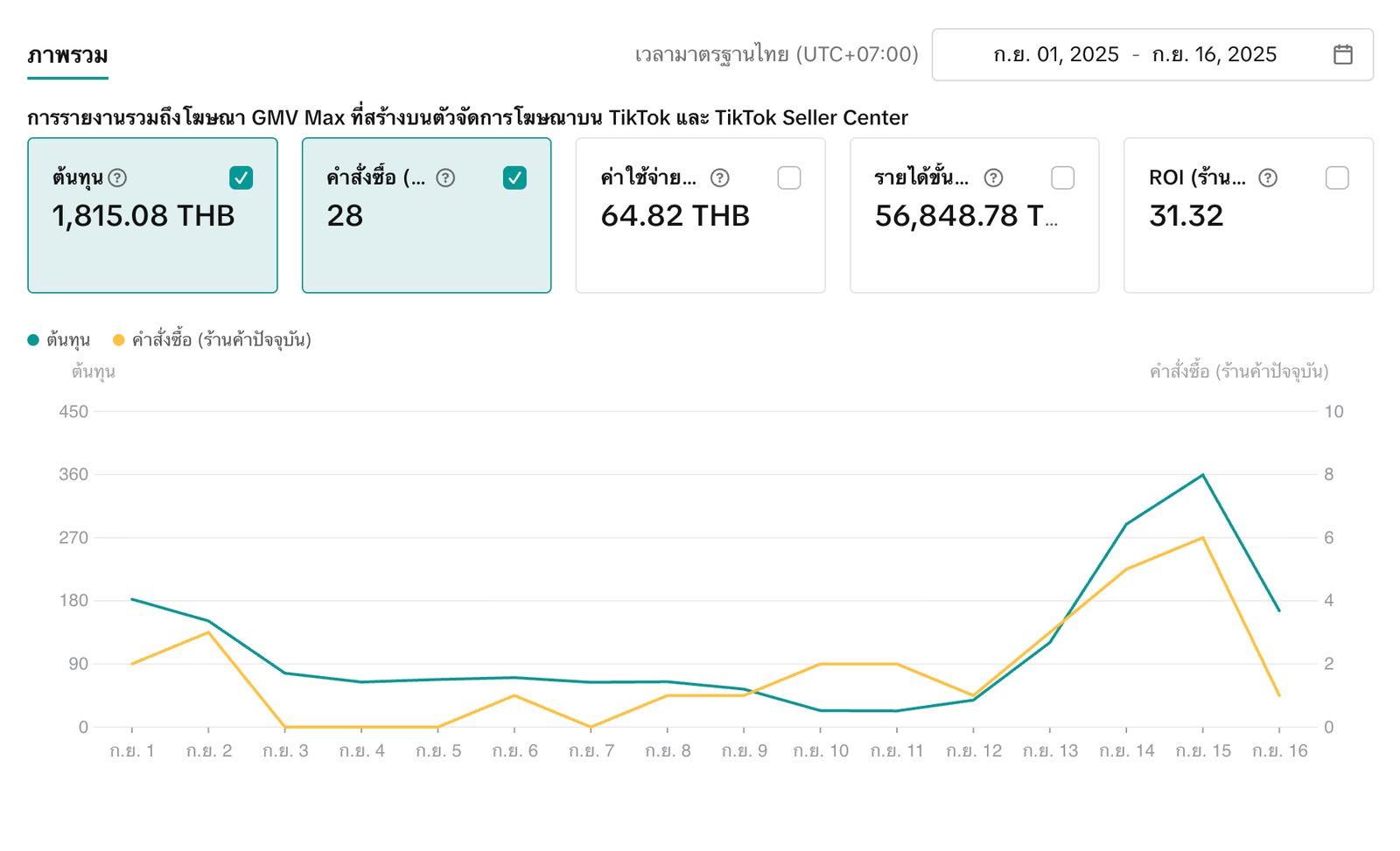Viewport: 1400px width, 851px height.
Task: Click the start date ก.ย. 01, 2025
Action: (x=1055, y=54)
